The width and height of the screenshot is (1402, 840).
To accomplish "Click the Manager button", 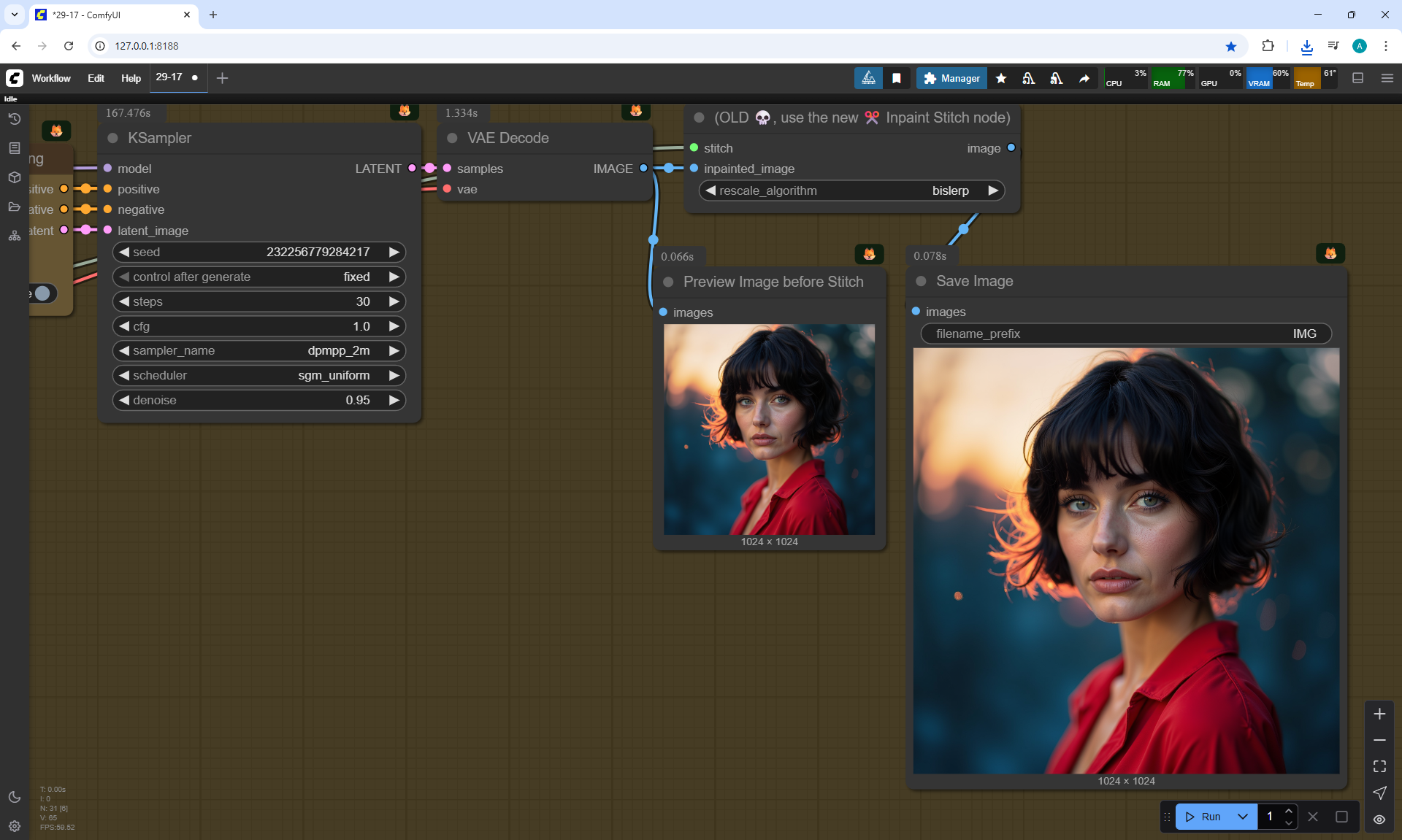I will (951, 78).
